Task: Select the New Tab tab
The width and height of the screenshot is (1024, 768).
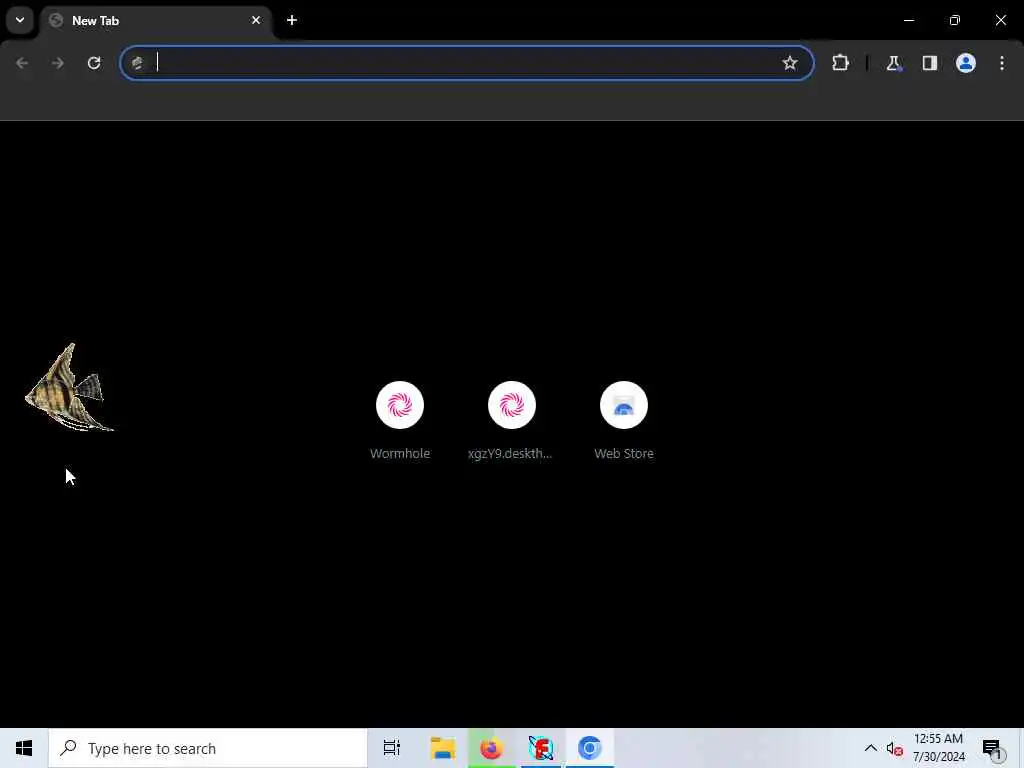Action: 157,20
